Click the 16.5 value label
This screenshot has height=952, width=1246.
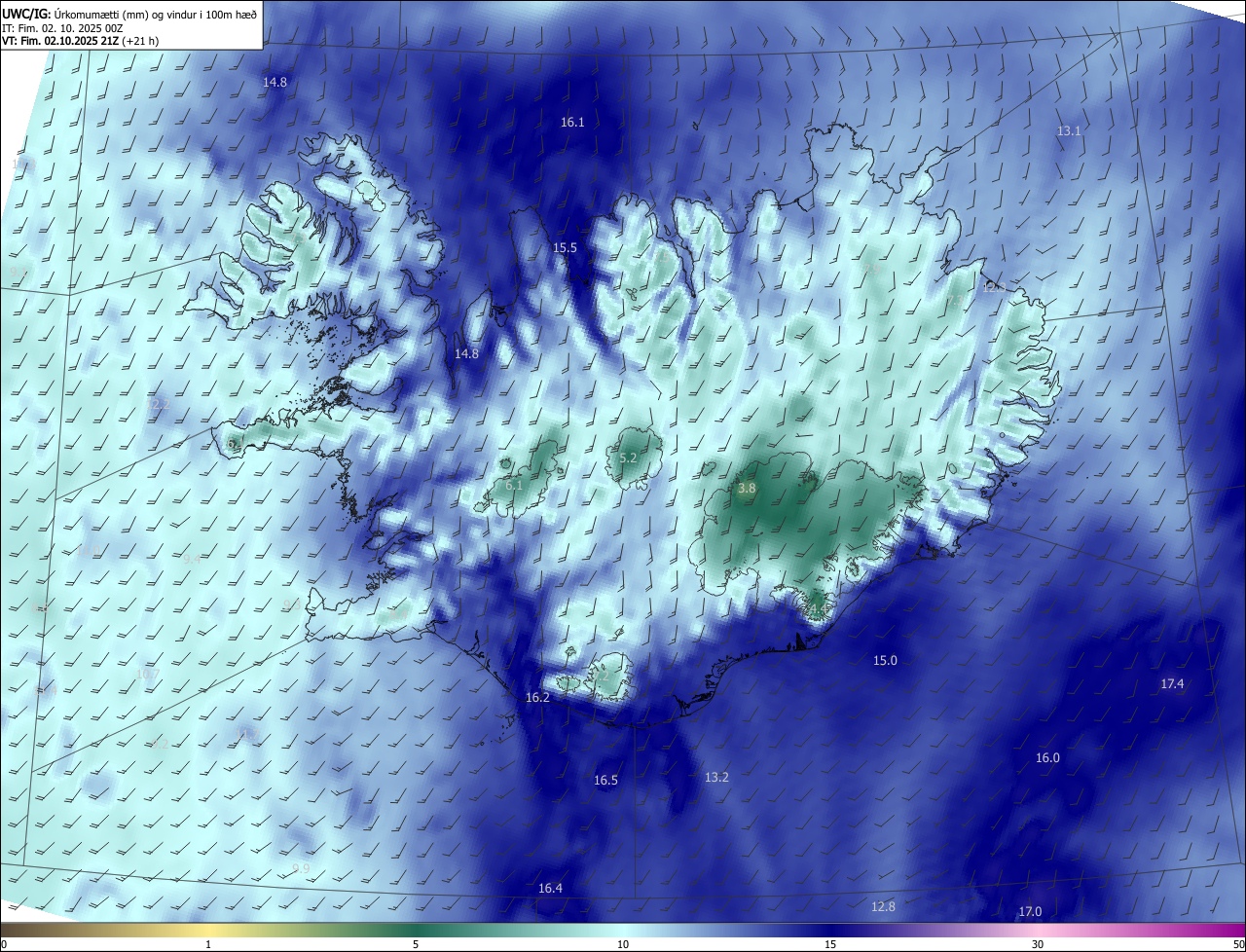tap(605, 780)
